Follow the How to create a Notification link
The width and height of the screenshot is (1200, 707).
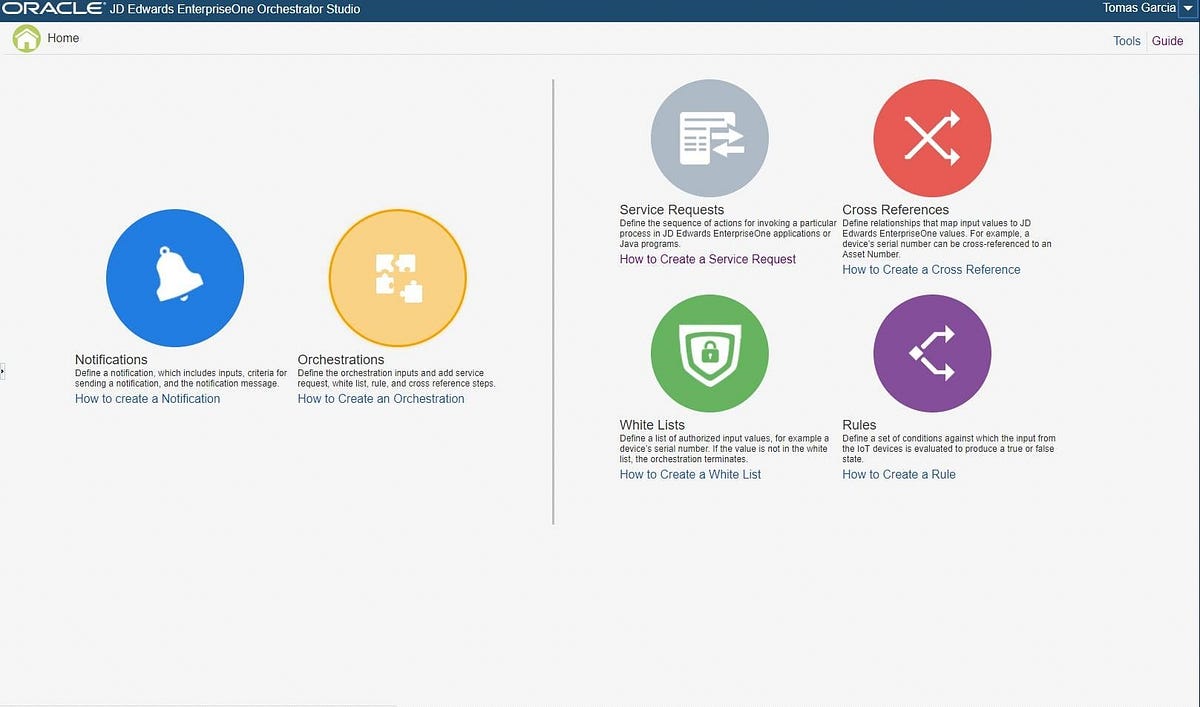[148, 398]
